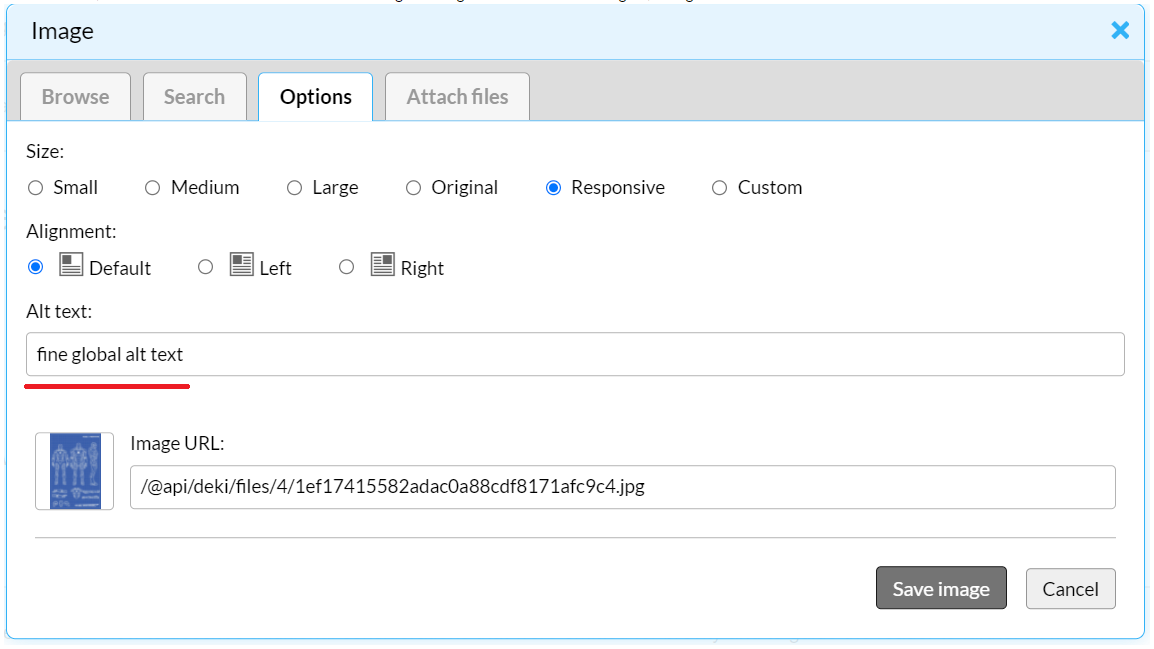Select the Left alignment radio button
This screenshot has height=649, width=1154.
[205, 267]
